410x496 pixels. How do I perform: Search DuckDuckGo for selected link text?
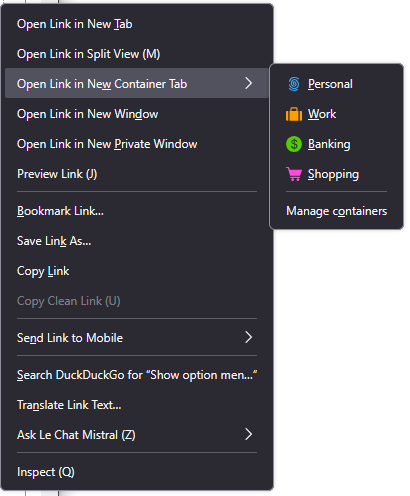(x=137, y=375)
